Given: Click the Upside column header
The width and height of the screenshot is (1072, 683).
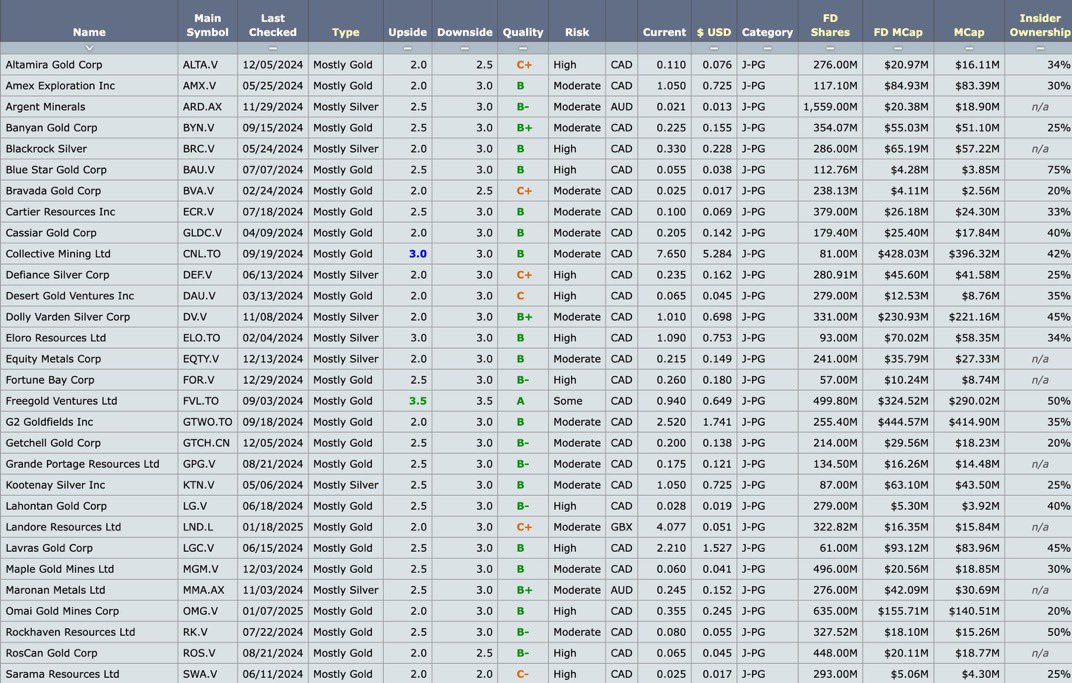Looking at the screenshot, I should coord(407,32).
